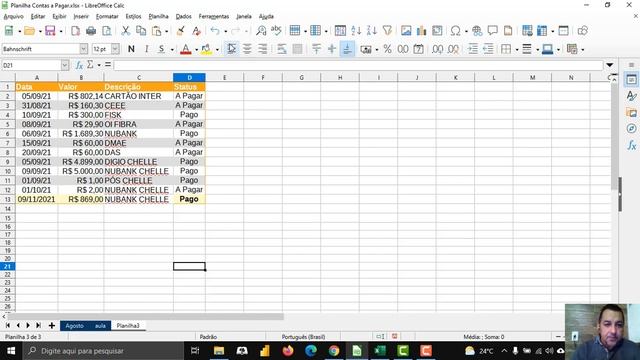Open Borders dropdown arrow
The height and width of the screenshot is (360, 640).
coord(517,49)
